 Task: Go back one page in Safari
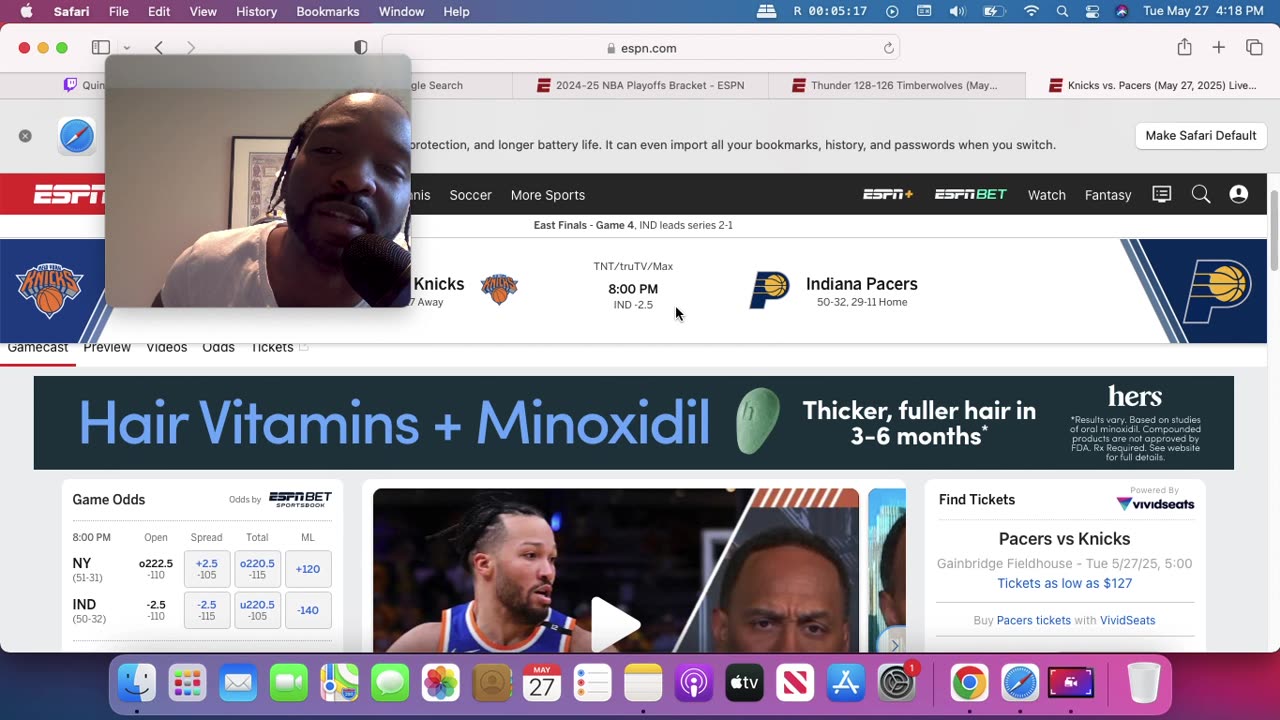pos(159,47)
